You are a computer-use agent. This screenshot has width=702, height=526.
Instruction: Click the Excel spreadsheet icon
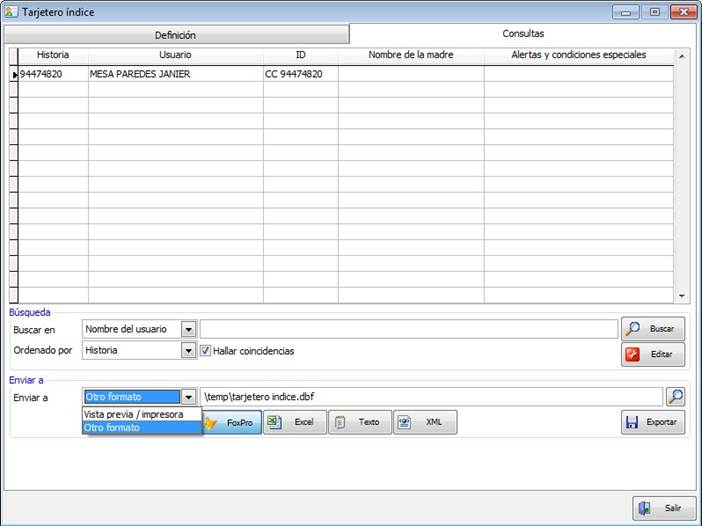pyautogui.click(x=274, y=422)
